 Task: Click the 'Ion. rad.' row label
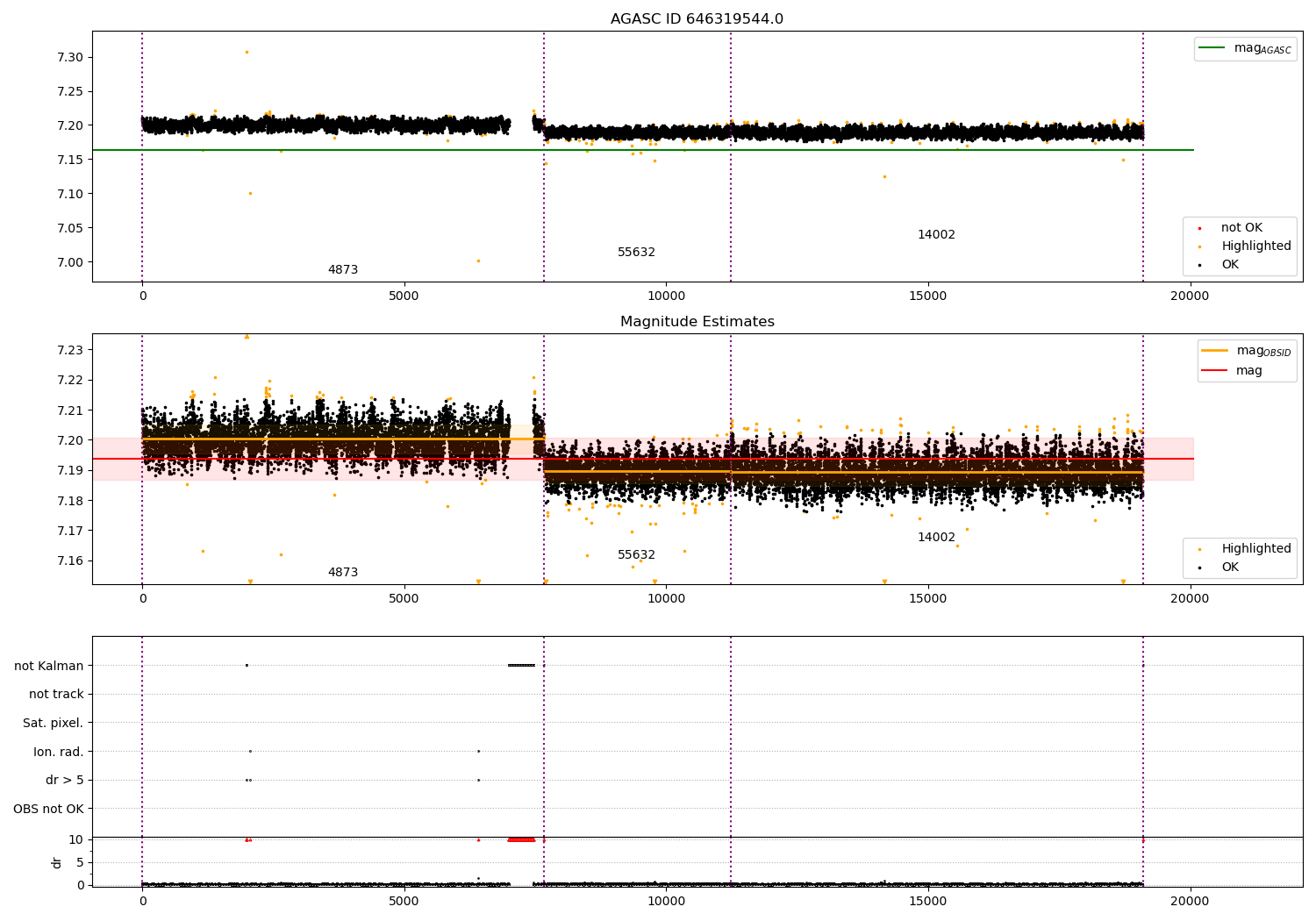click(58, 752)
